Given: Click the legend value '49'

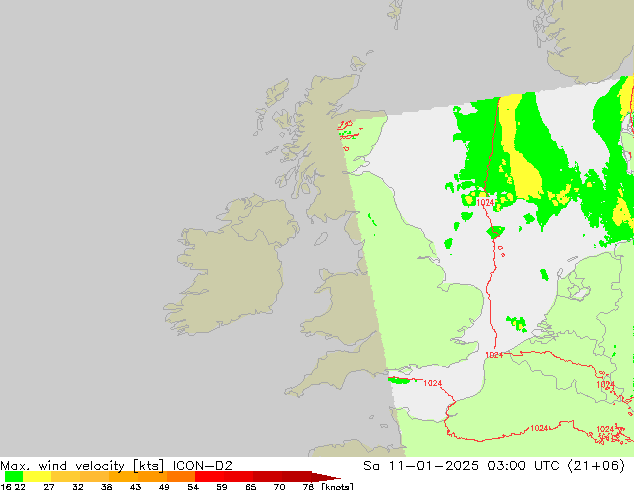Looking at the screenshot, I should tap(164, 486).
